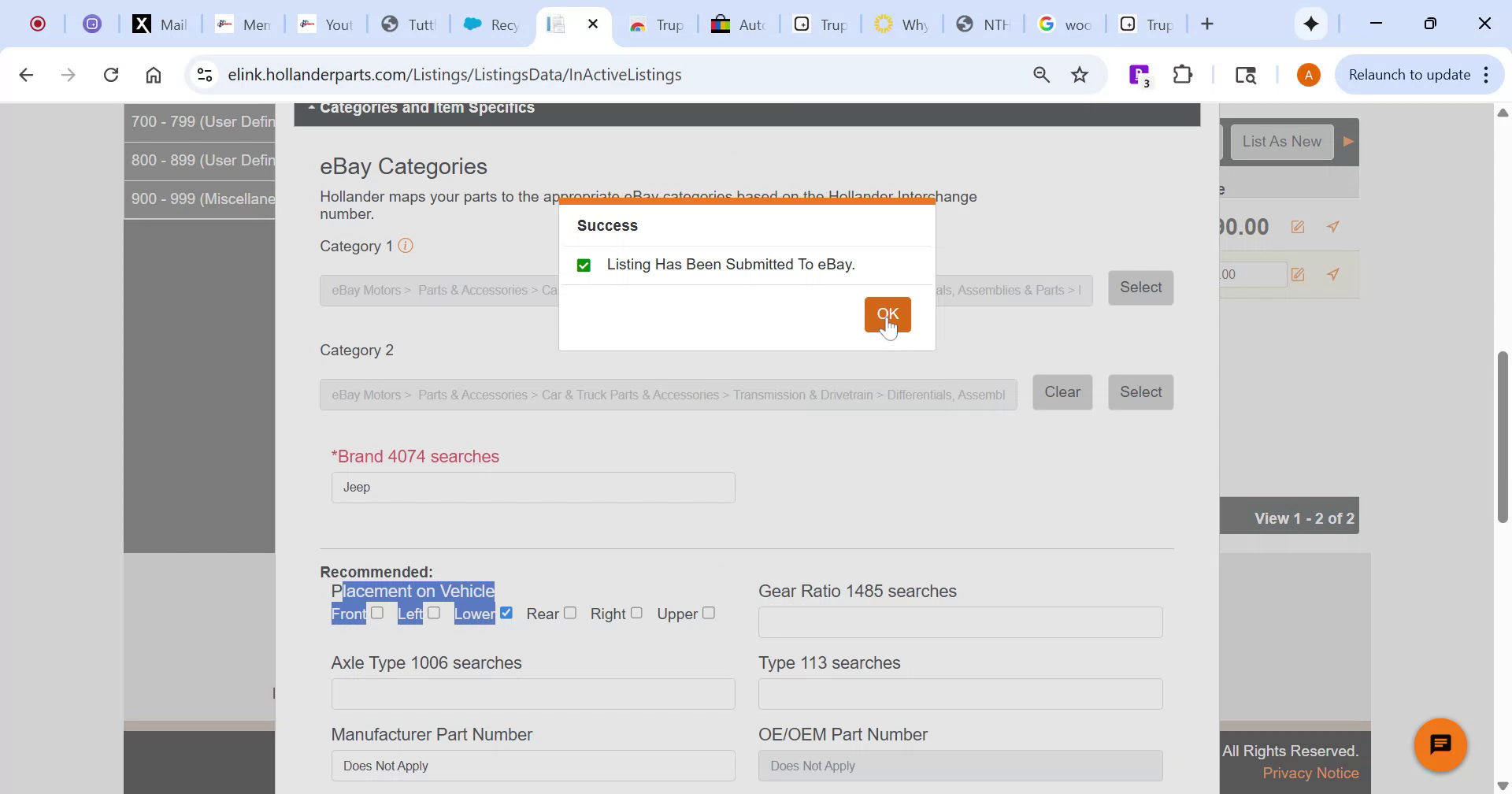This screenshot has width=1512, height=794.
Task: Check the Right placement checkbox
Action: 636,612
